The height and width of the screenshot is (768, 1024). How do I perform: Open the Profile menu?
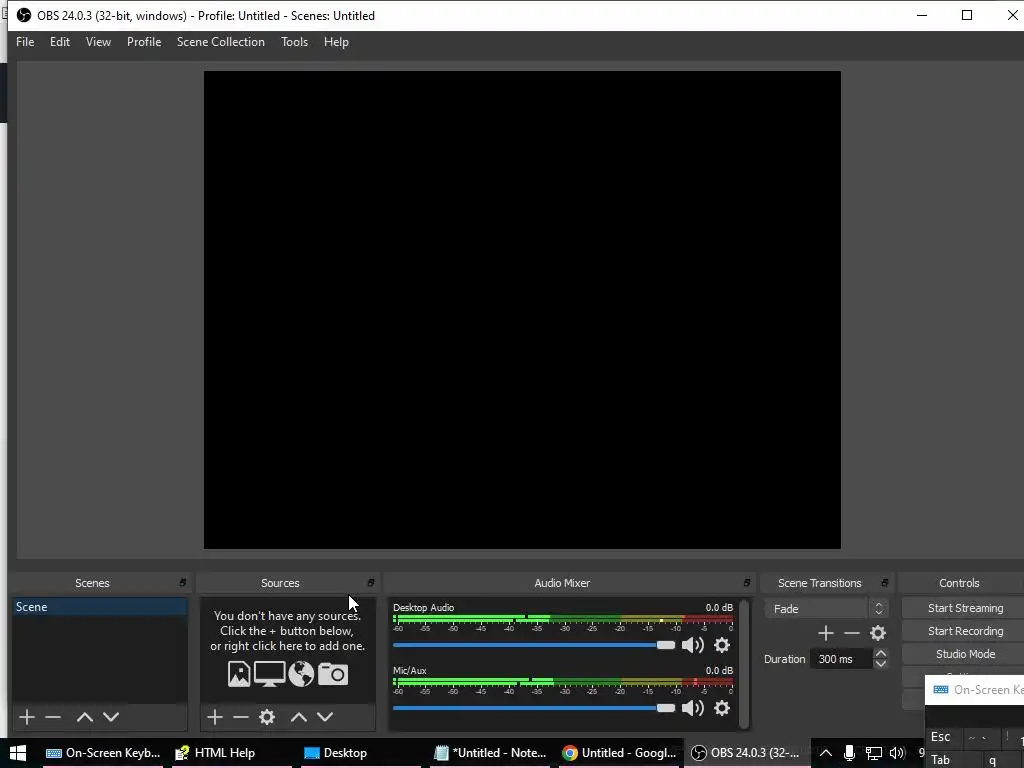(144, 42)
